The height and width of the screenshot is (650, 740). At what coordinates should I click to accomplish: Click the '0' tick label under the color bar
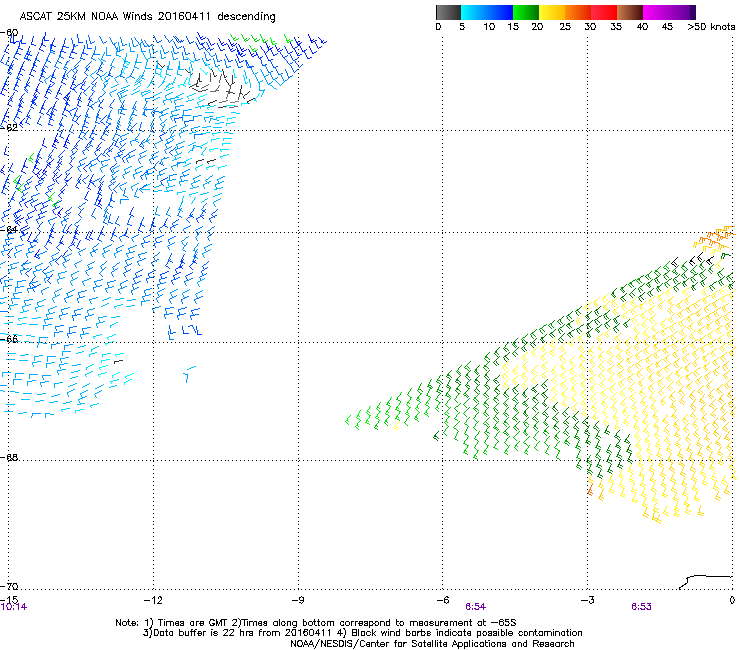click(438, 27)
